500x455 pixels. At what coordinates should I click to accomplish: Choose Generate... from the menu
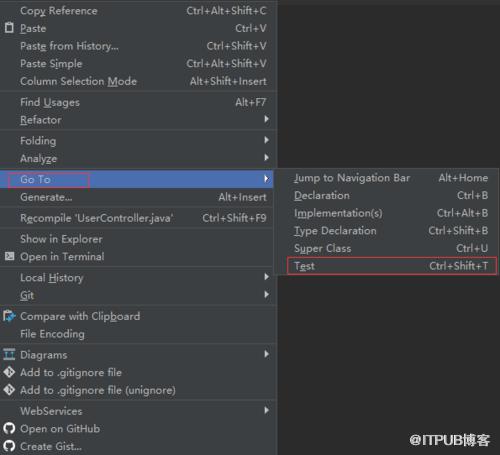coord(138,197)
